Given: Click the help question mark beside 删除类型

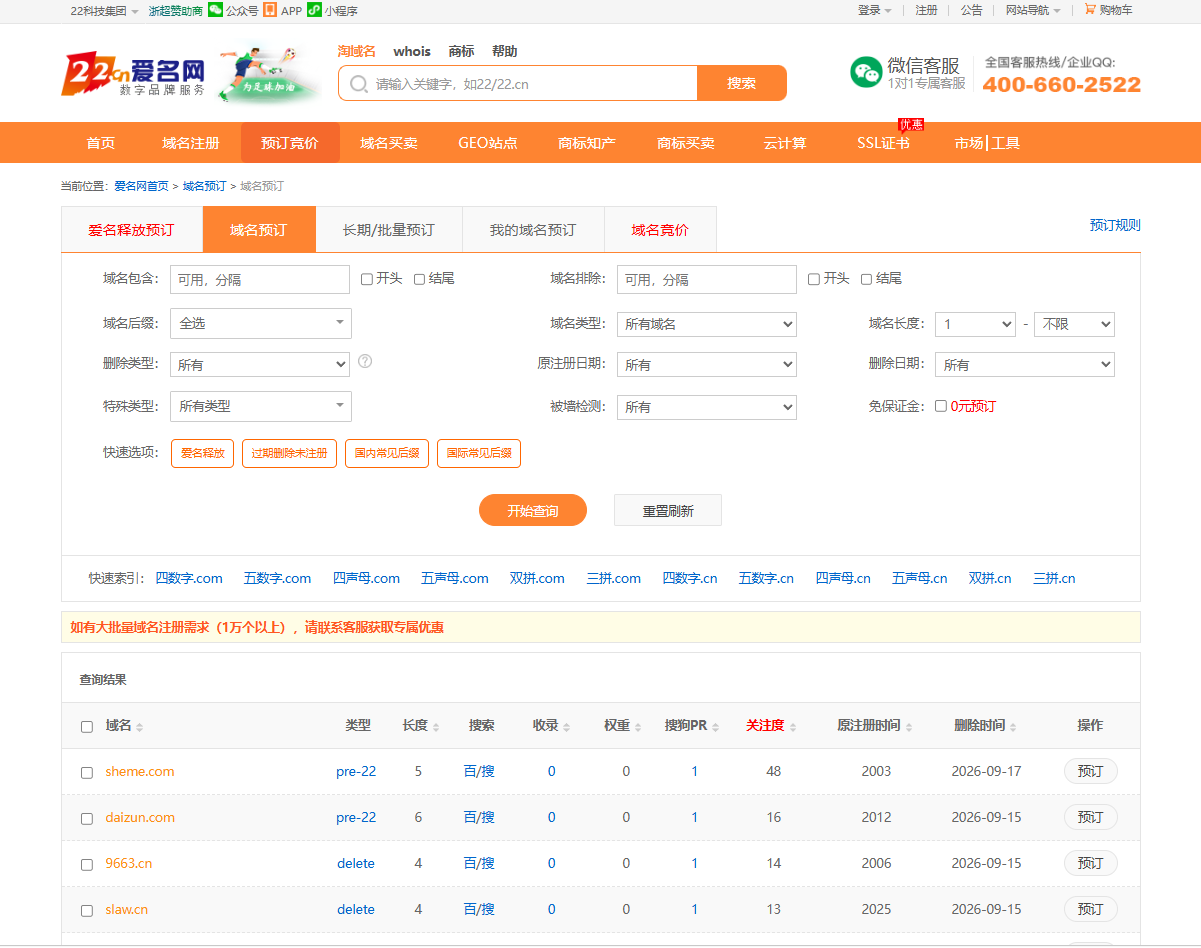Looking at the screenshot, I should [x=365, y=361].
